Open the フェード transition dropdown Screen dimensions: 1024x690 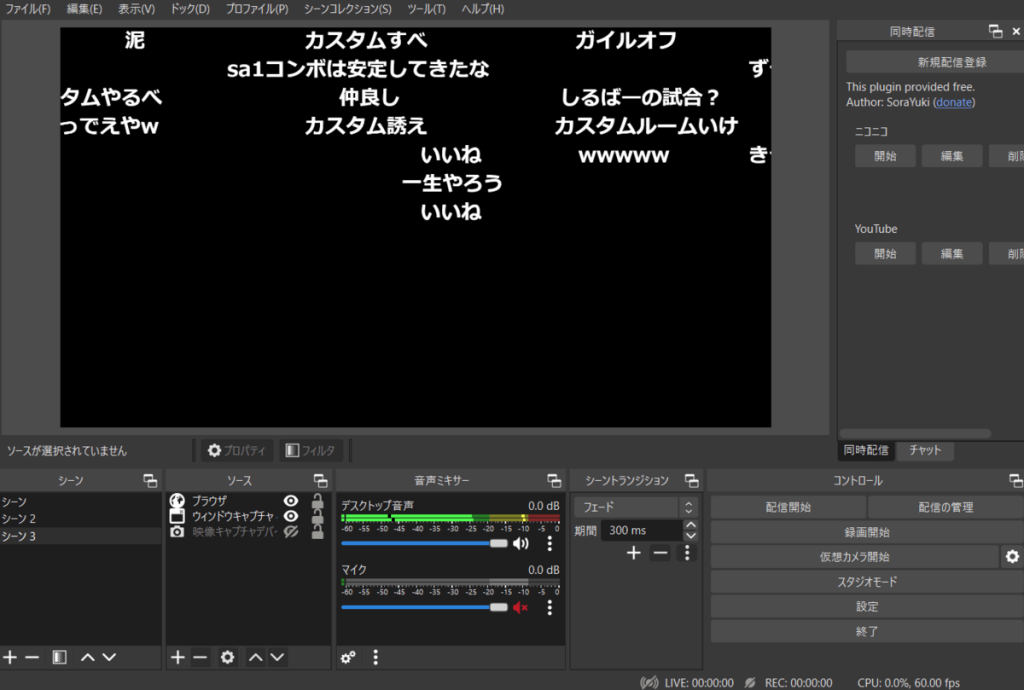coord(635,507)
